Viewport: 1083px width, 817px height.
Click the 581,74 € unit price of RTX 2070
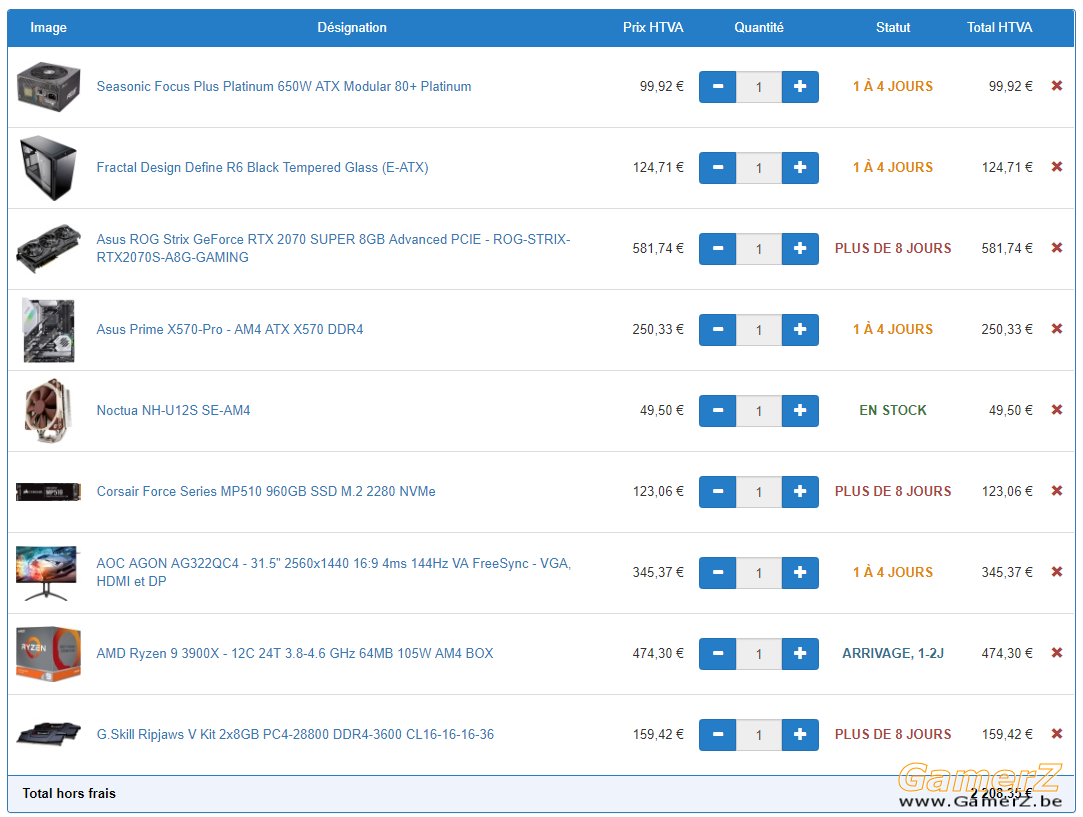tap(658, 248)
